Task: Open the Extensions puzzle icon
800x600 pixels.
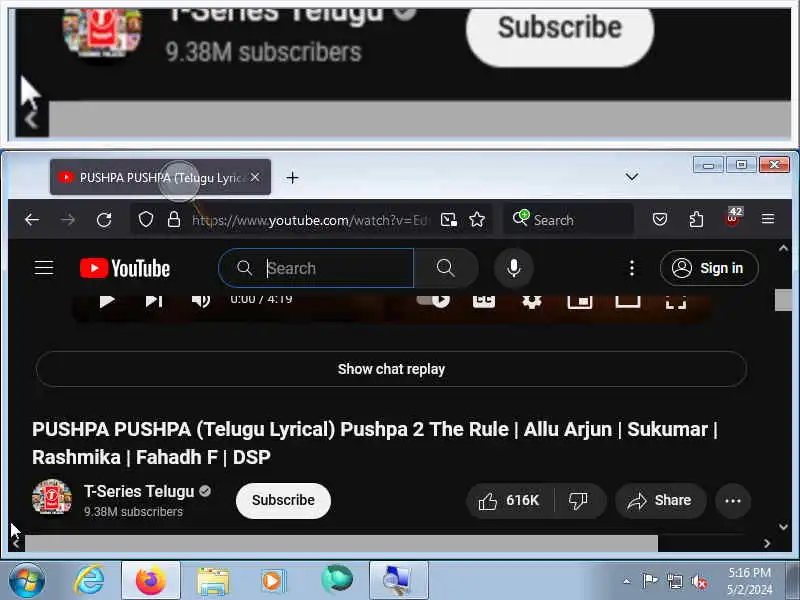Action: 696,220
